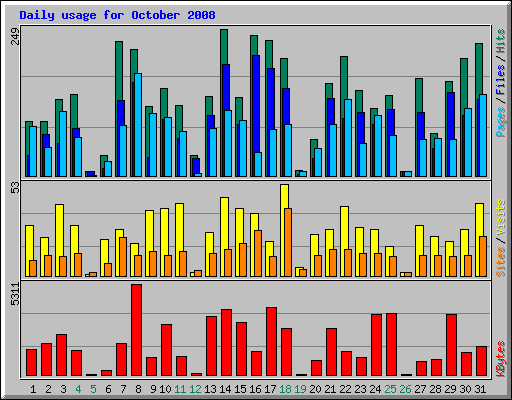The height and width of the screenshot is (400, 512).
Task: Click the red KBytes legend label
Action: pos(501,359)
